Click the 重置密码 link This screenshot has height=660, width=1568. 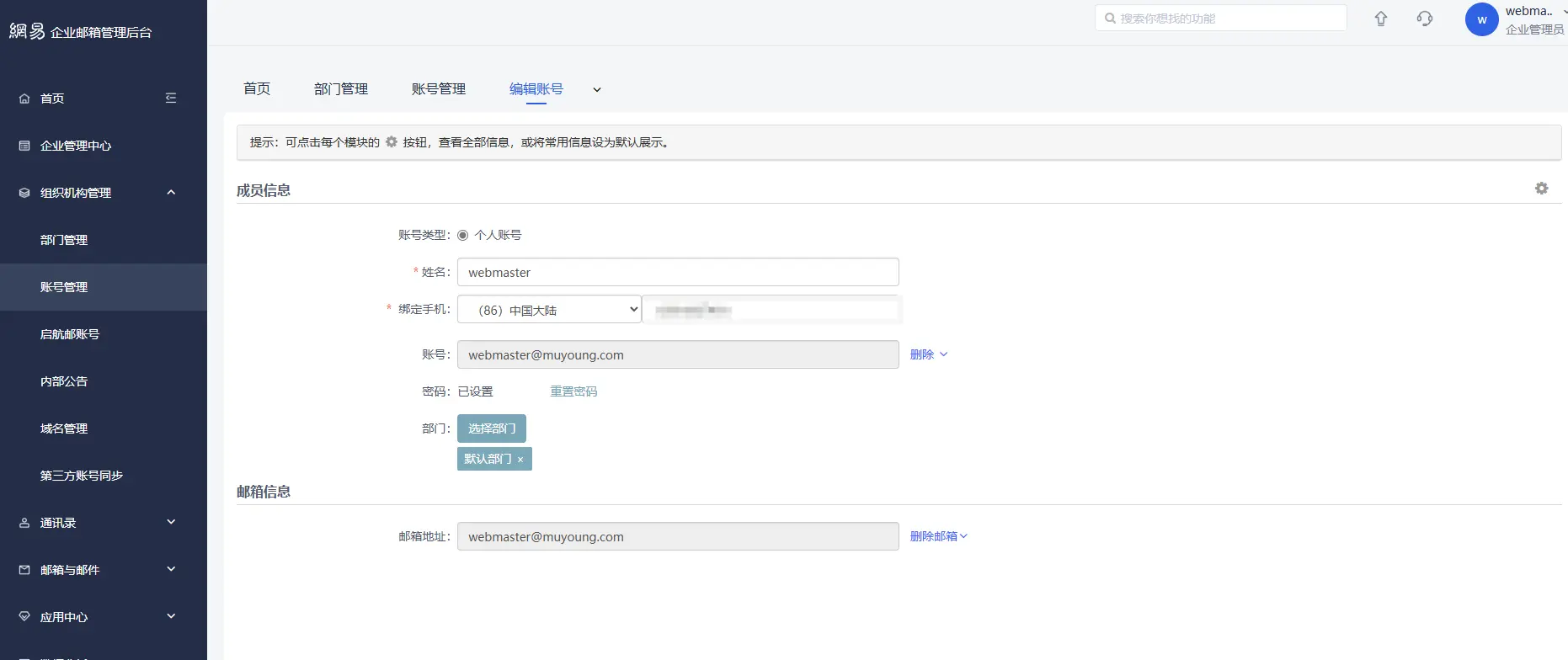tap(573, 391)
